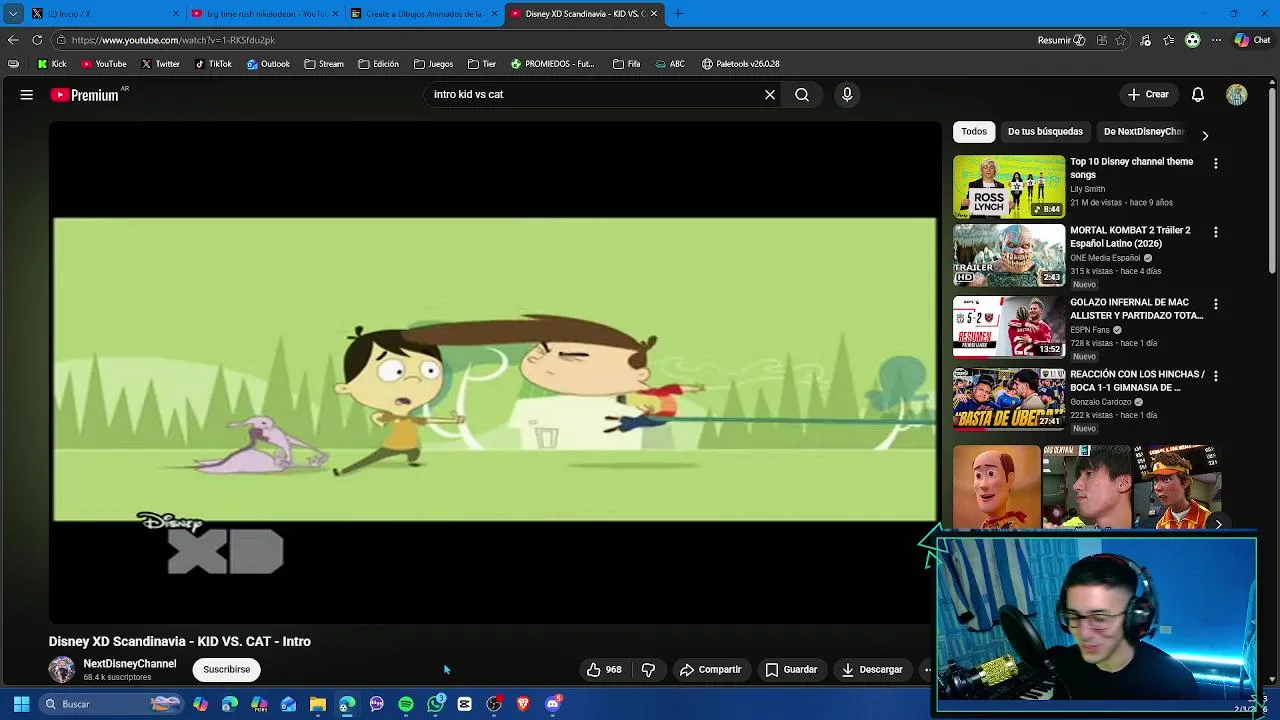Clear the search box with the X

[770, 94]
